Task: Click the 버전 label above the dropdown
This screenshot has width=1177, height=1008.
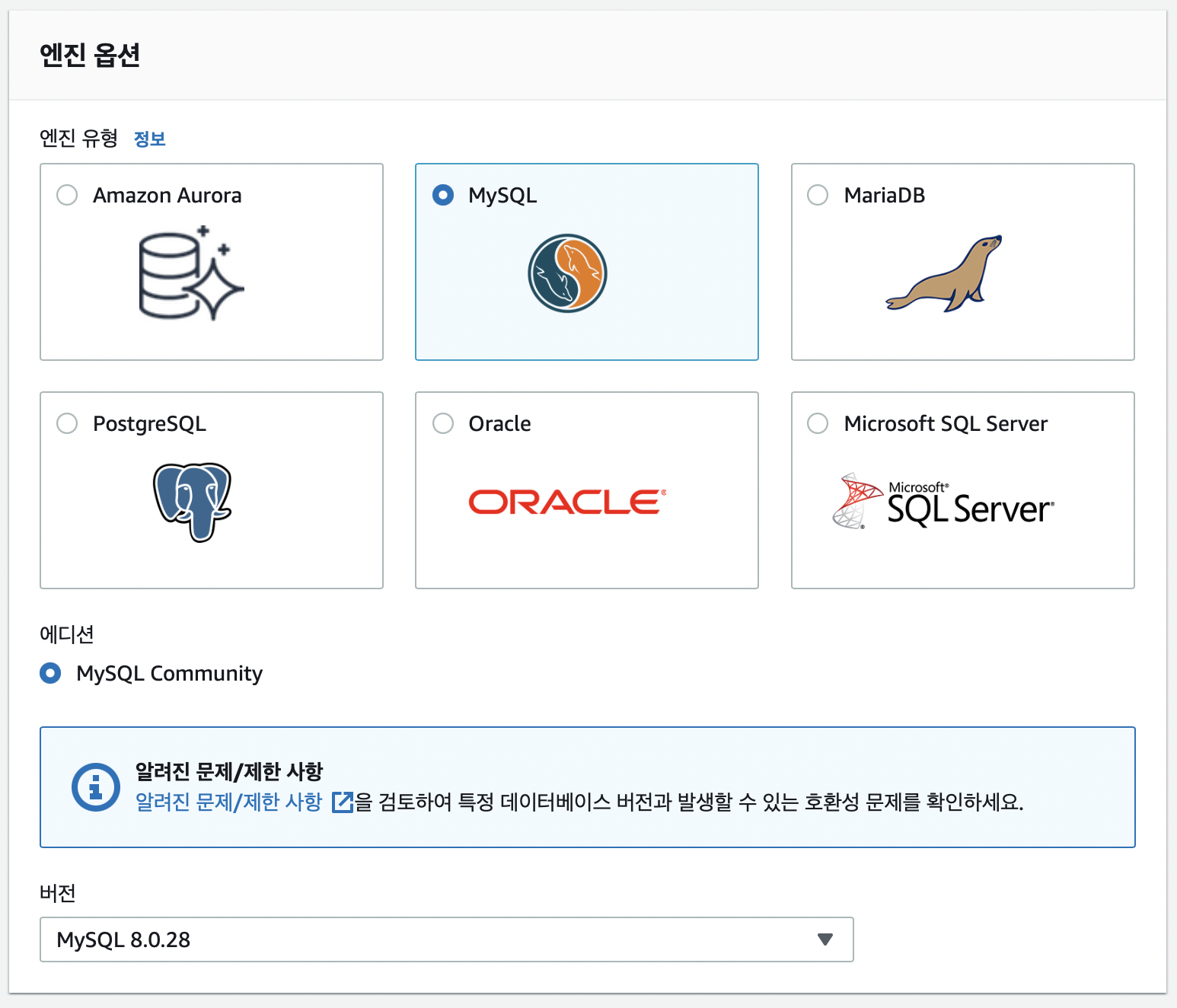Action: click(x=58, y=893)
